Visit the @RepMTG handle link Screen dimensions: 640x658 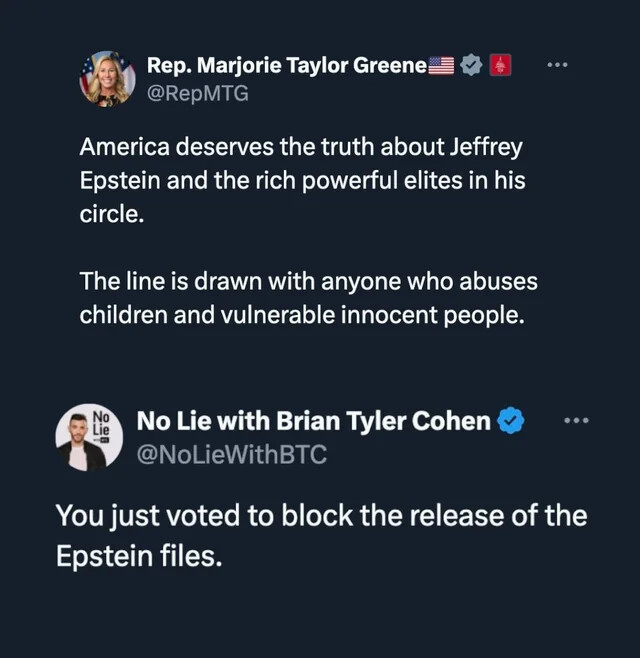point(198,93)
